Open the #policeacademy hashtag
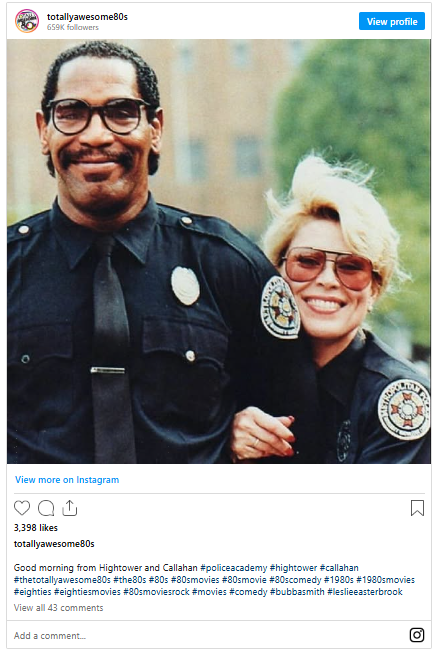This screenshot has width=432, height=651. point(234,568)
